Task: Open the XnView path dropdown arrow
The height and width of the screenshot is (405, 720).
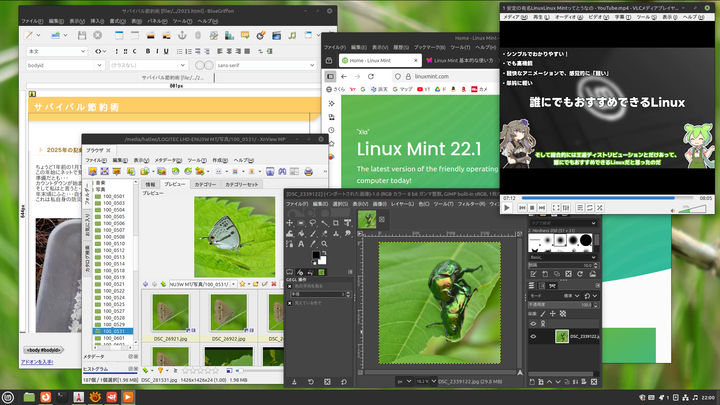Action: click(x=233, y=284)
